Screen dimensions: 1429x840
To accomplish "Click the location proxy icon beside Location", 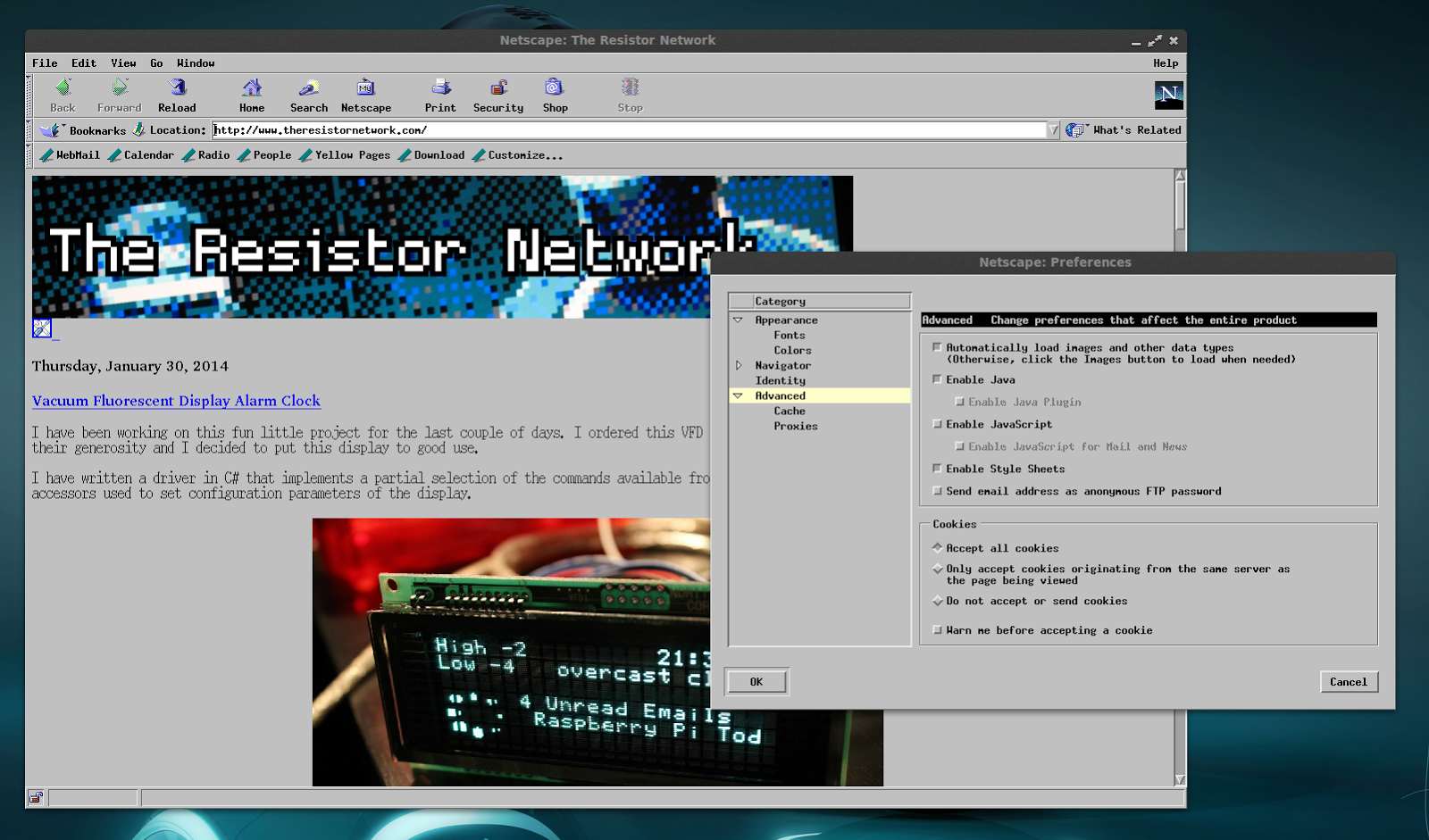I will pos(138,130).
